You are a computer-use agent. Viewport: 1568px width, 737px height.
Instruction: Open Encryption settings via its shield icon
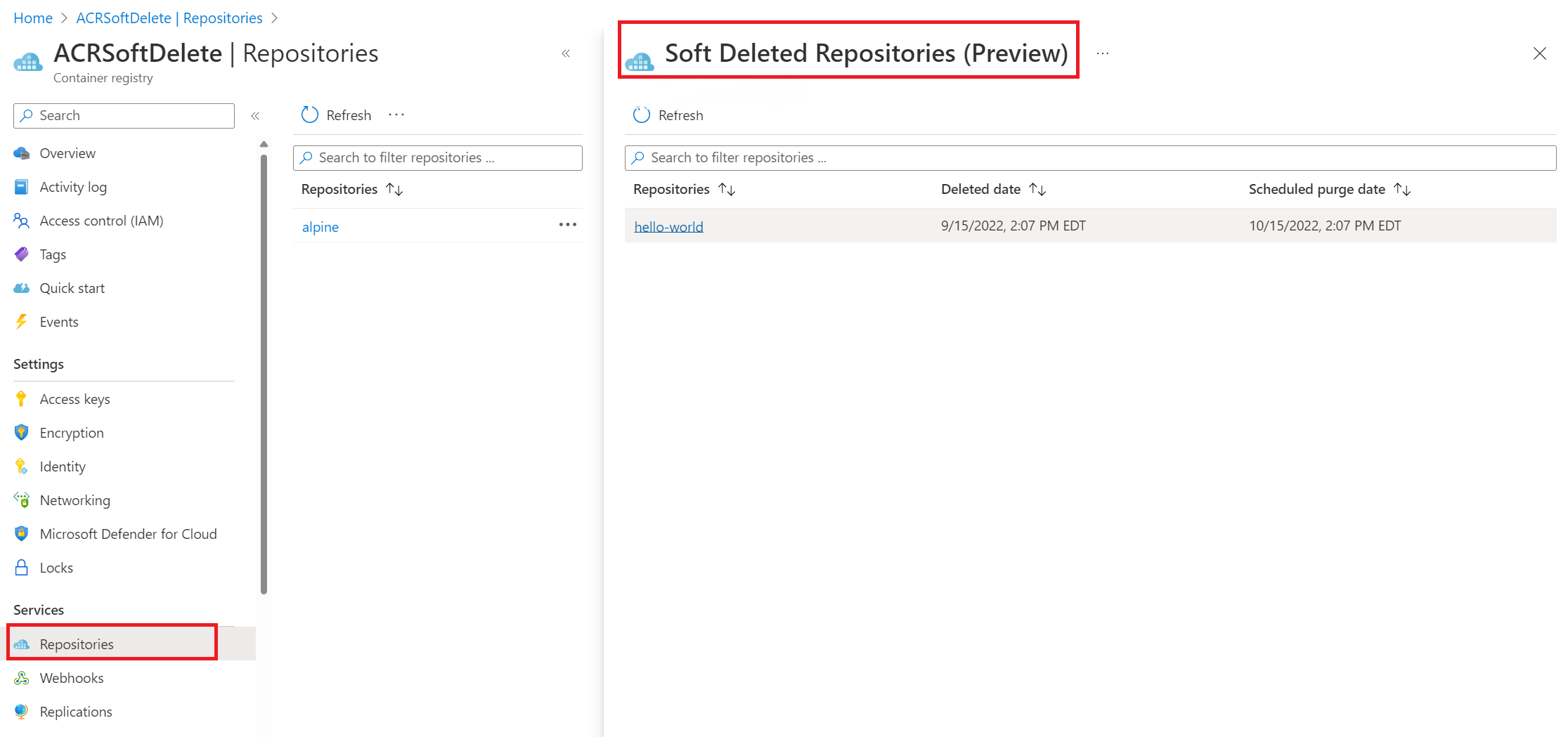point(21,432)
